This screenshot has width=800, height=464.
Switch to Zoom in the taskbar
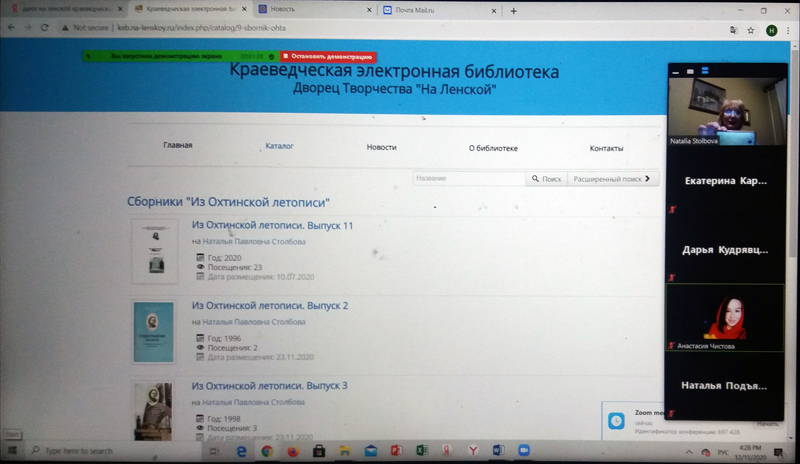pos(524,450)
